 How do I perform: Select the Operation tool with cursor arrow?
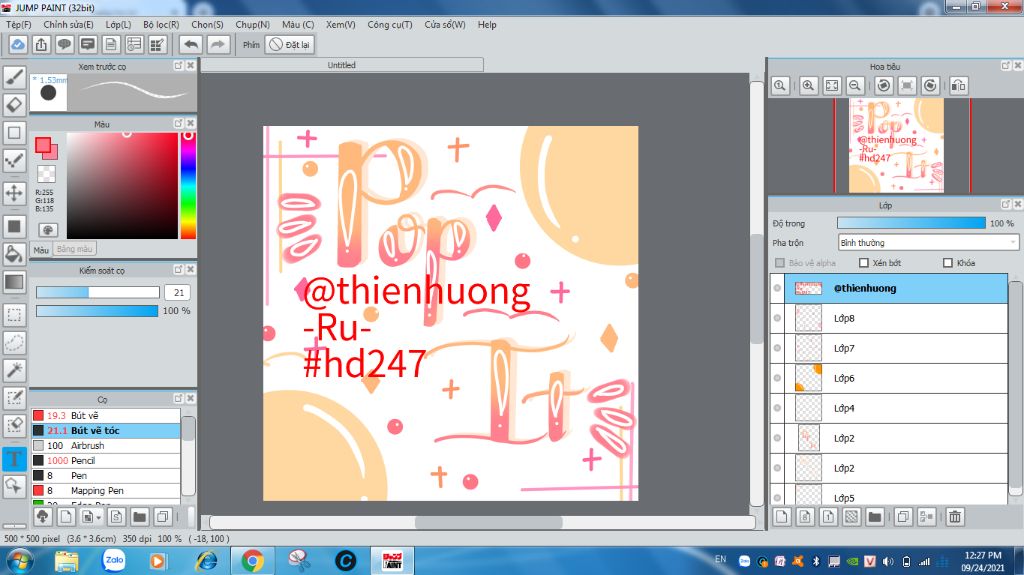tap(14, 486)
